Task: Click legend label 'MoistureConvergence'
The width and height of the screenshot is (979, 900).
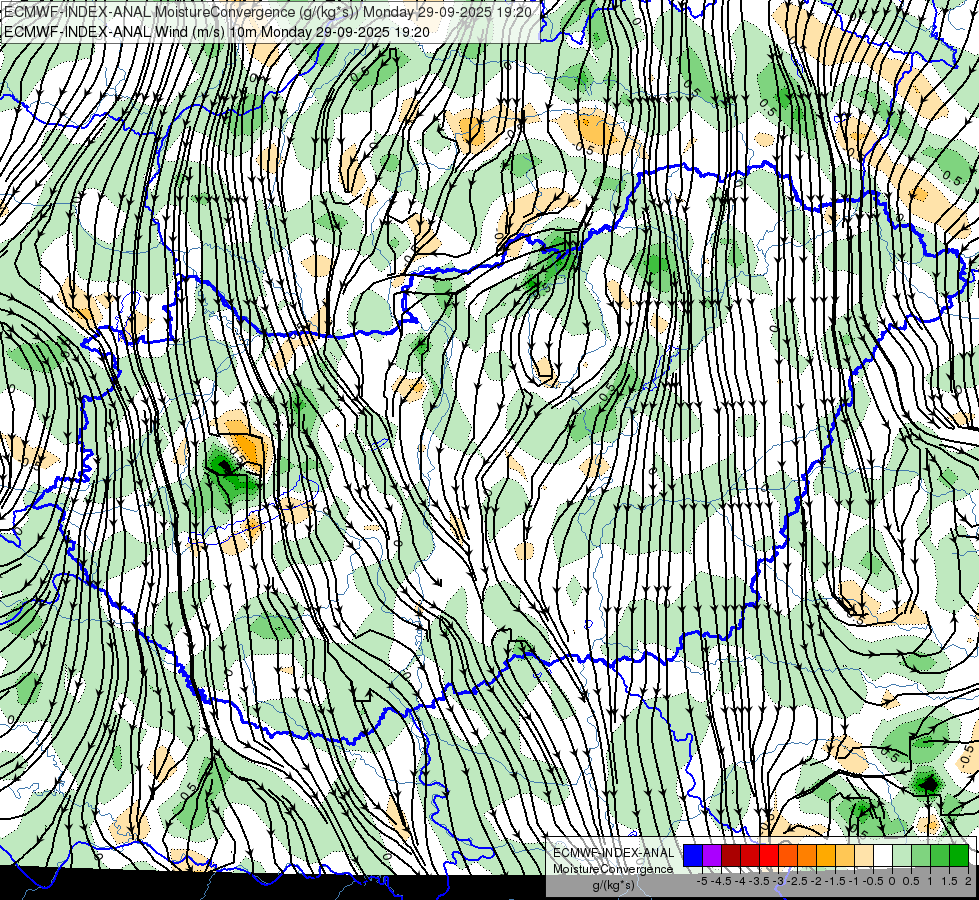Action: click(613, 869)
